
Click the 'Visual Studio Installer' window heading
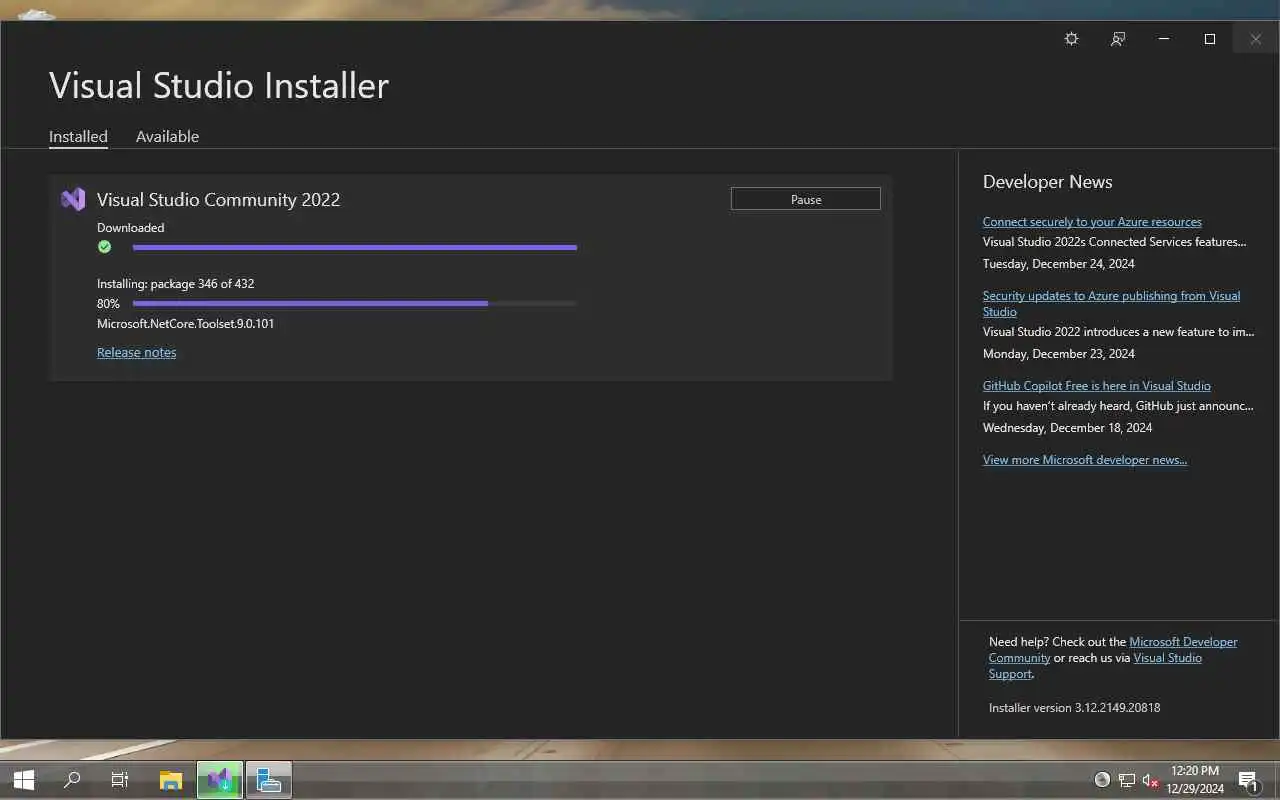219,85
